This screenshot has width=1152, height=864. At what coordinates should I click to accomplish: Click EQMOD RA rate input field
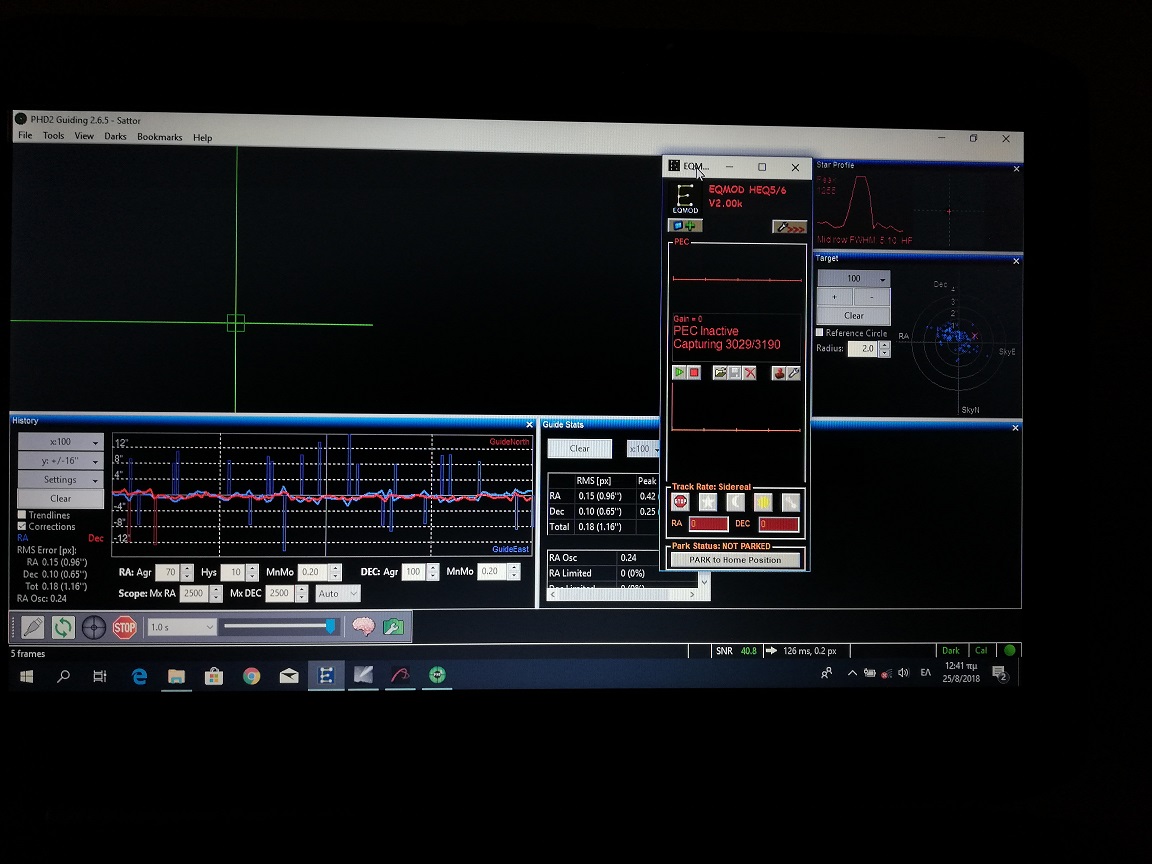click(708, 524)
